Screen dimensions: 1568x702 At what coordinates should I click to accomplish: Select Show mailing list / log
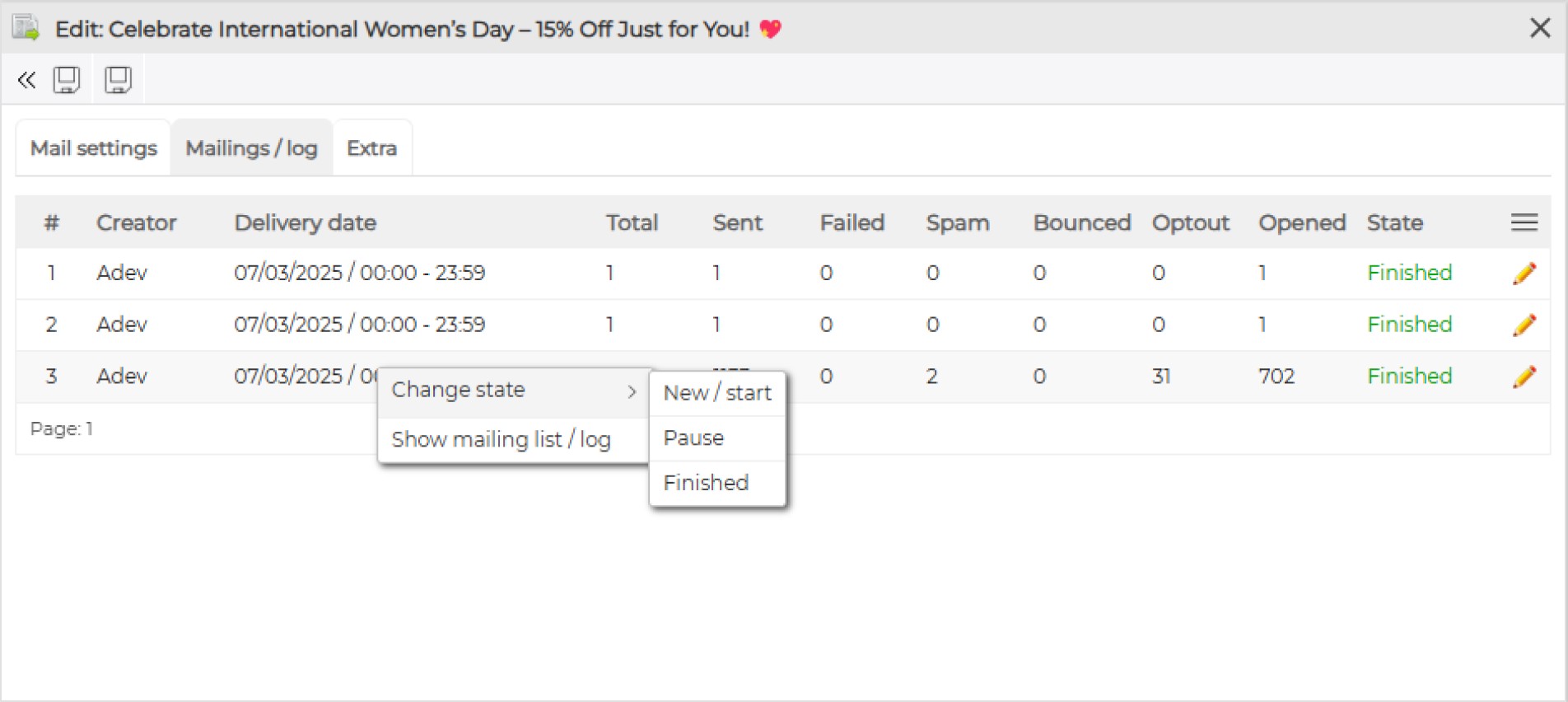click(501, 440)
